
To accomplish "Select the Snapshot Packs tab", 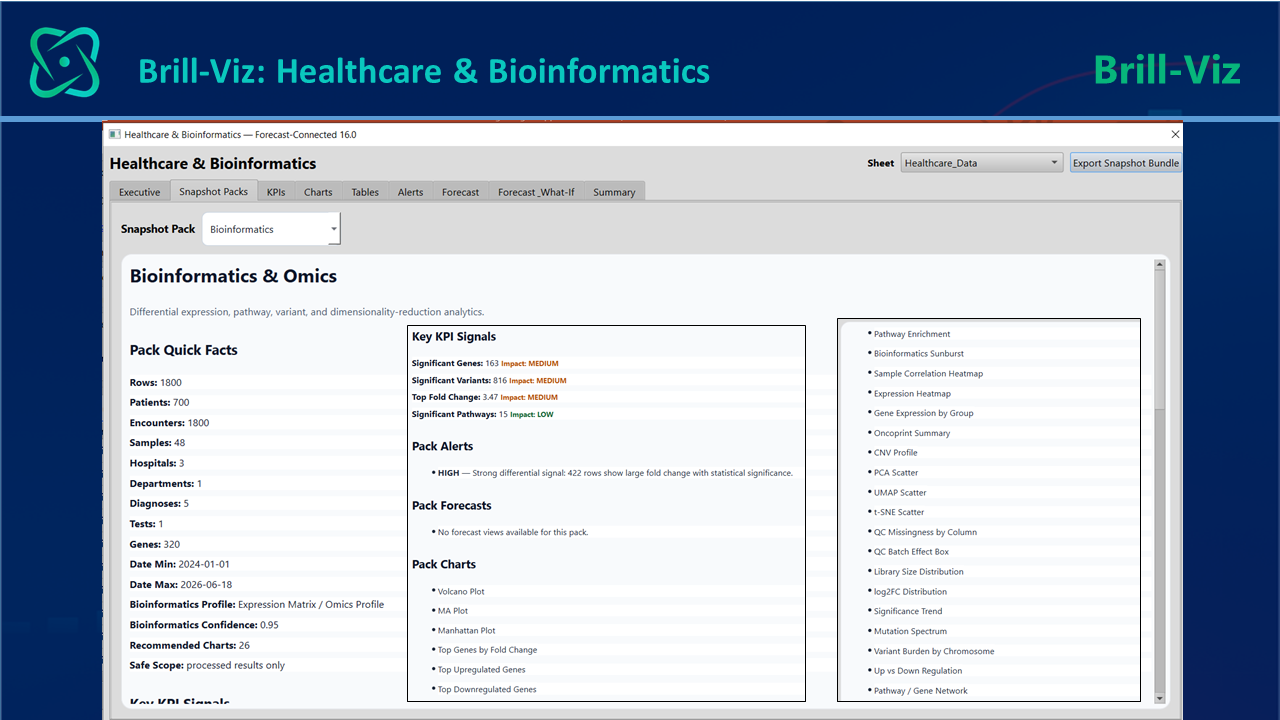I will click(x=214, y=191).
